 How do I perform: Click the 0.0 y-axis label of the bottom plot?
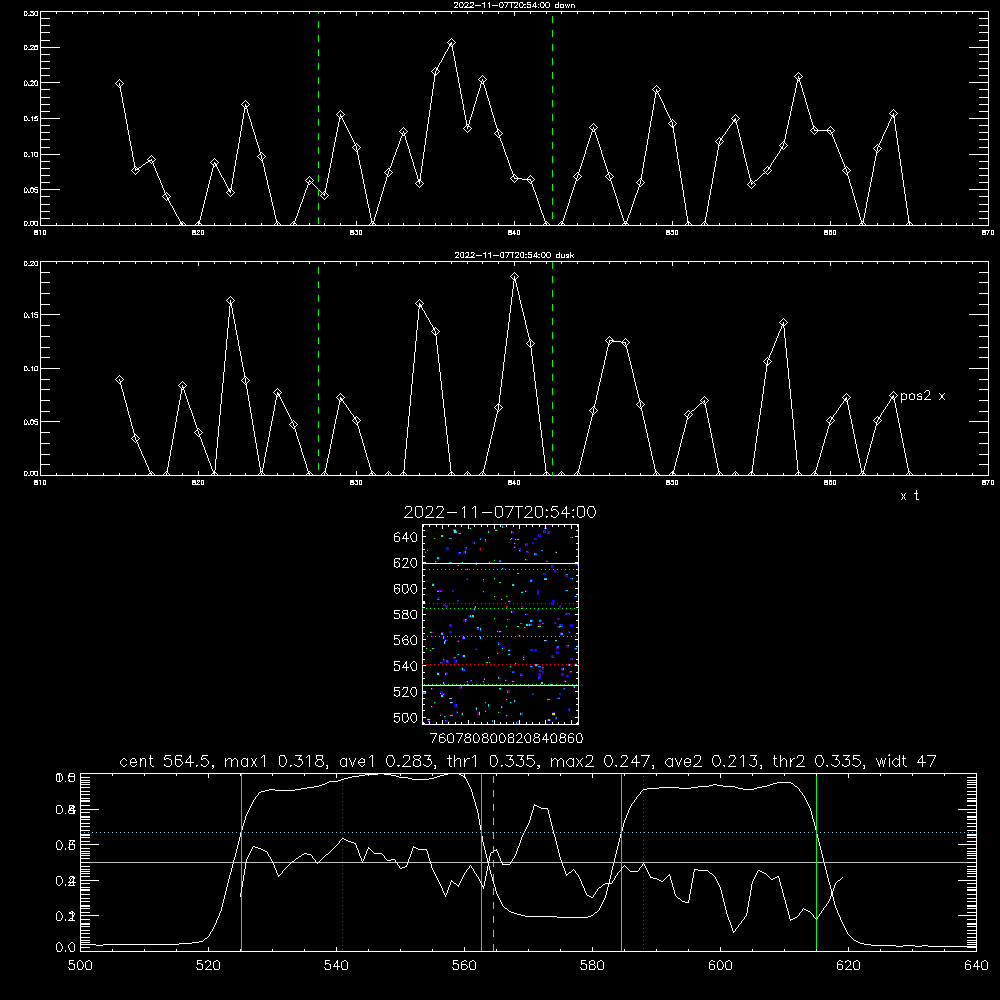point(66,948)
